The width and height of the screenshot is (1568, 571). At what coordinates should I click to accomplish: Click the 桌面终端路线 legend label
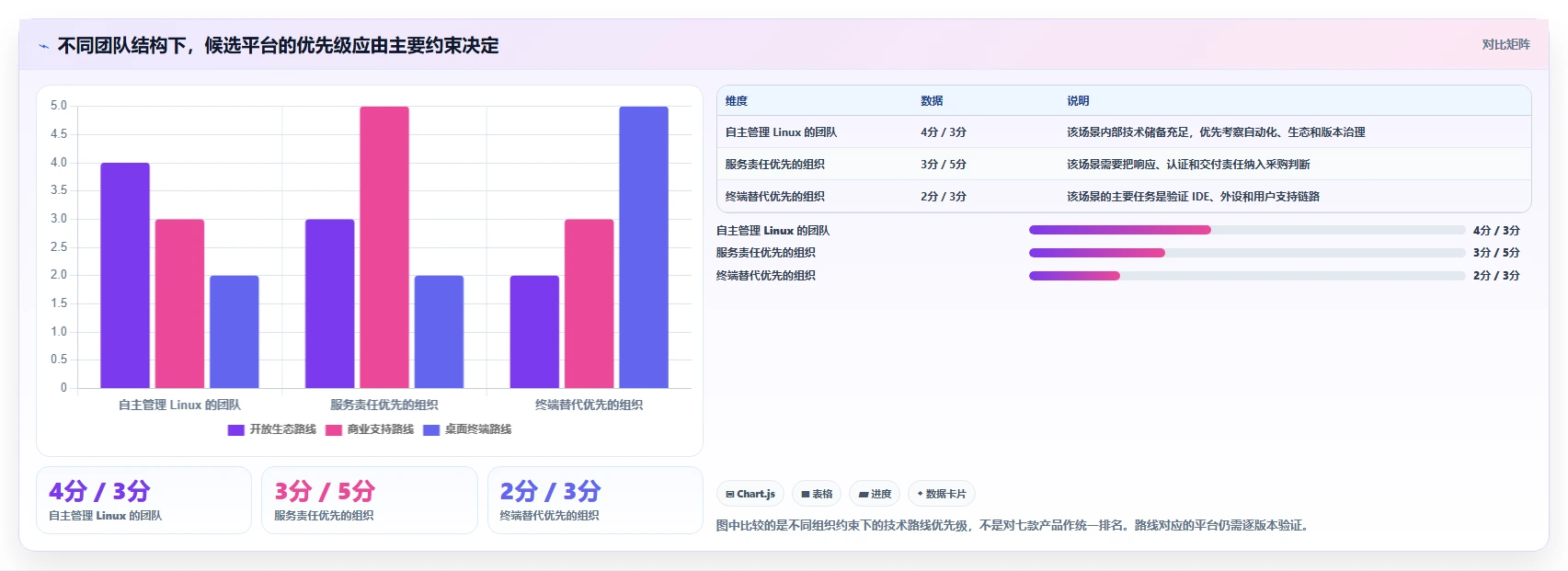coord(478,429)
